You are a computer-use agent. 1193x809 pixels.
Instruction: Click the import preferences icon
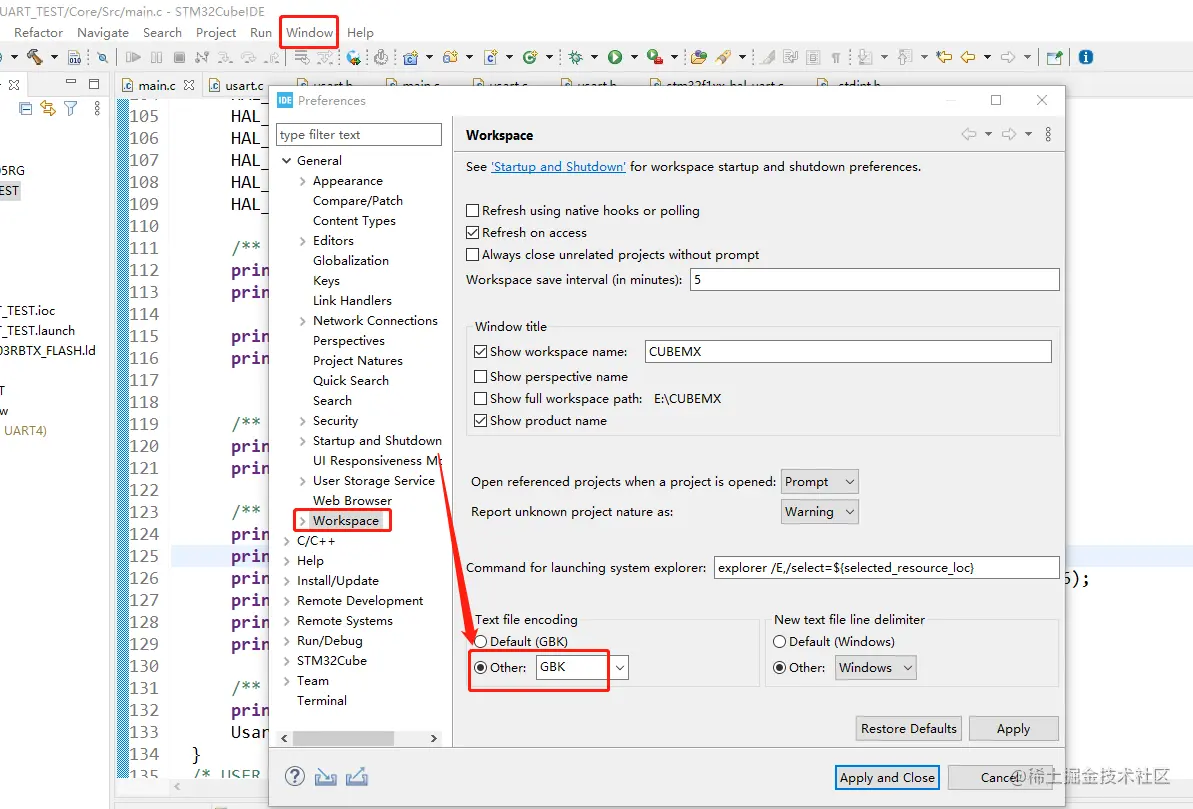pos(326,776)
